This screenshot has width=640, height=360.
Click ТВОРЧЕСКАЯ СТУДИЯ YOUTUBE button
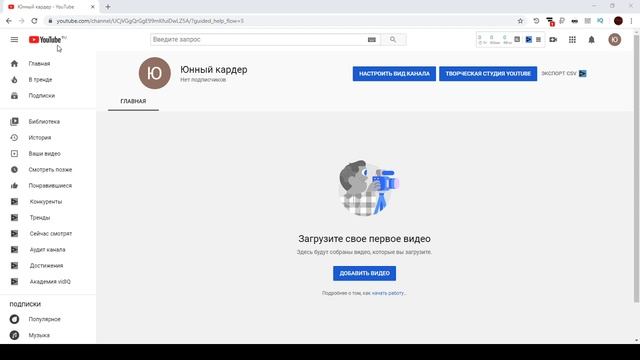click(x=488, y=74)
